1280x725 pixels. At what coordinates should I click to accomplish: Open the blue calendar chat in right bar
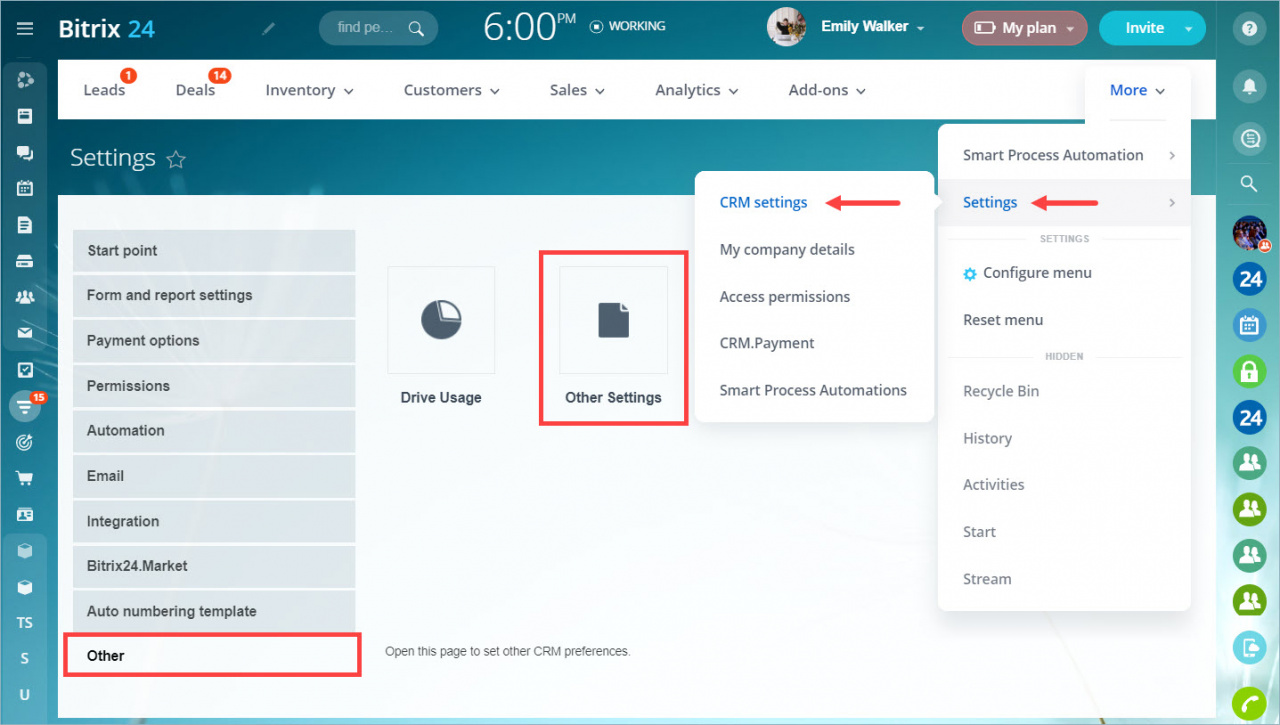(1249, 326)
